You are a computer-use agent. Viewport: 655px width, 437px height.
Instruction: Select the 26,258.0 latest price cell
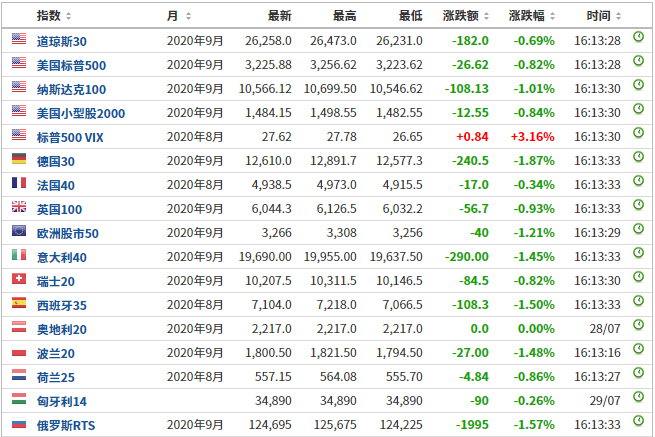(x=268, y=41)
